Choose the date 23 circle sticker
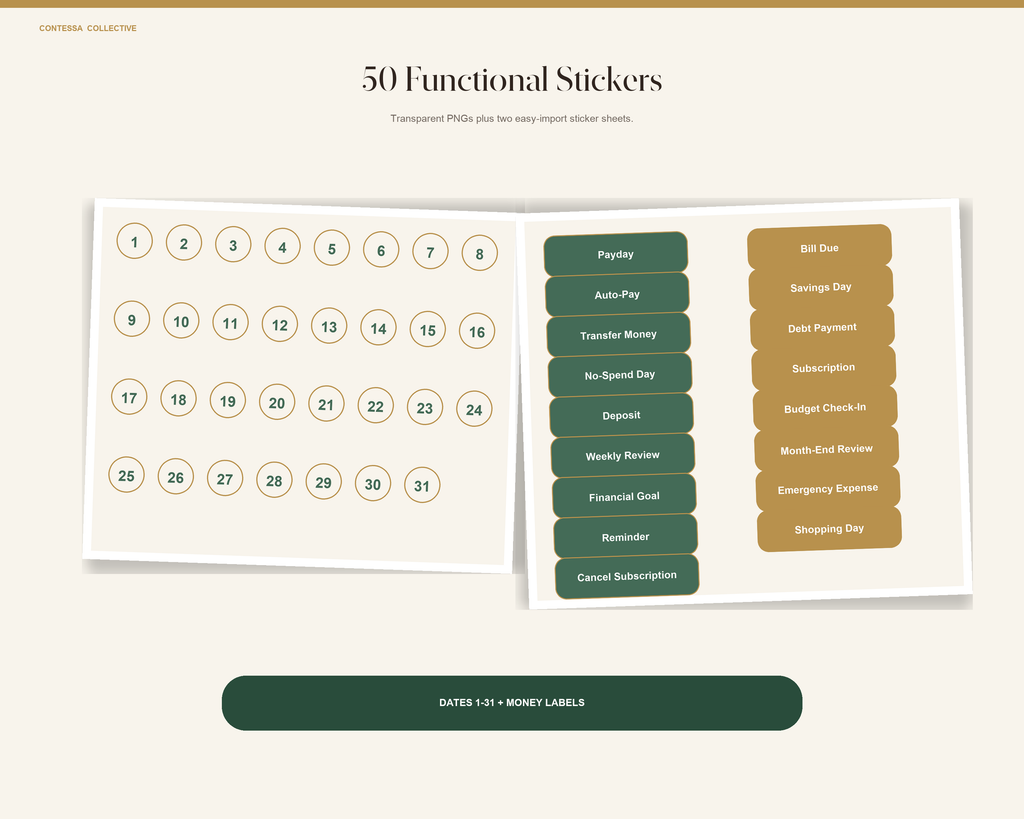Screen dimensions: 1024x819 pos(425,408)
